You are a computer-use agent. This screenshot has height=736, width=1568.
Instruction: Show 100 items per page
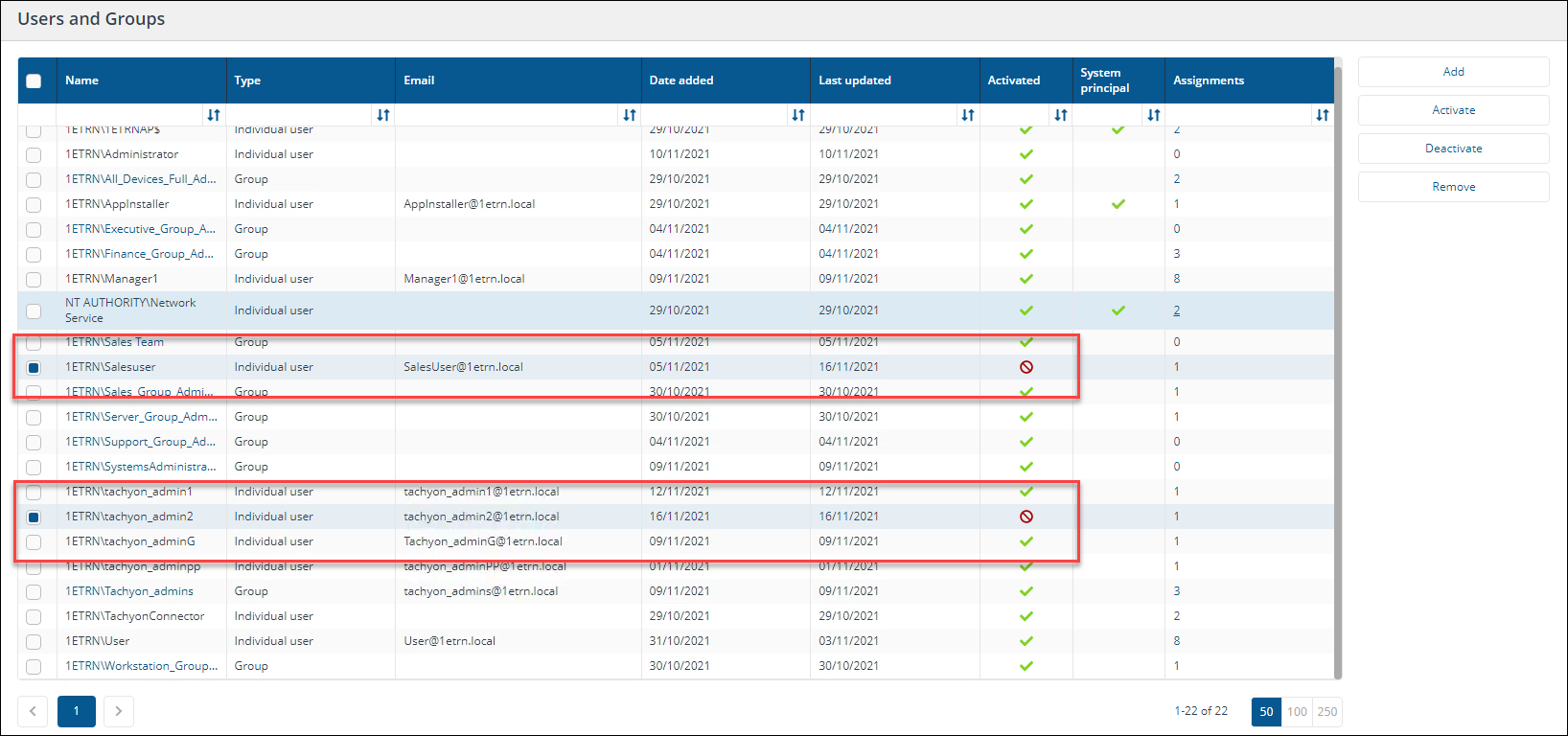1297,712
